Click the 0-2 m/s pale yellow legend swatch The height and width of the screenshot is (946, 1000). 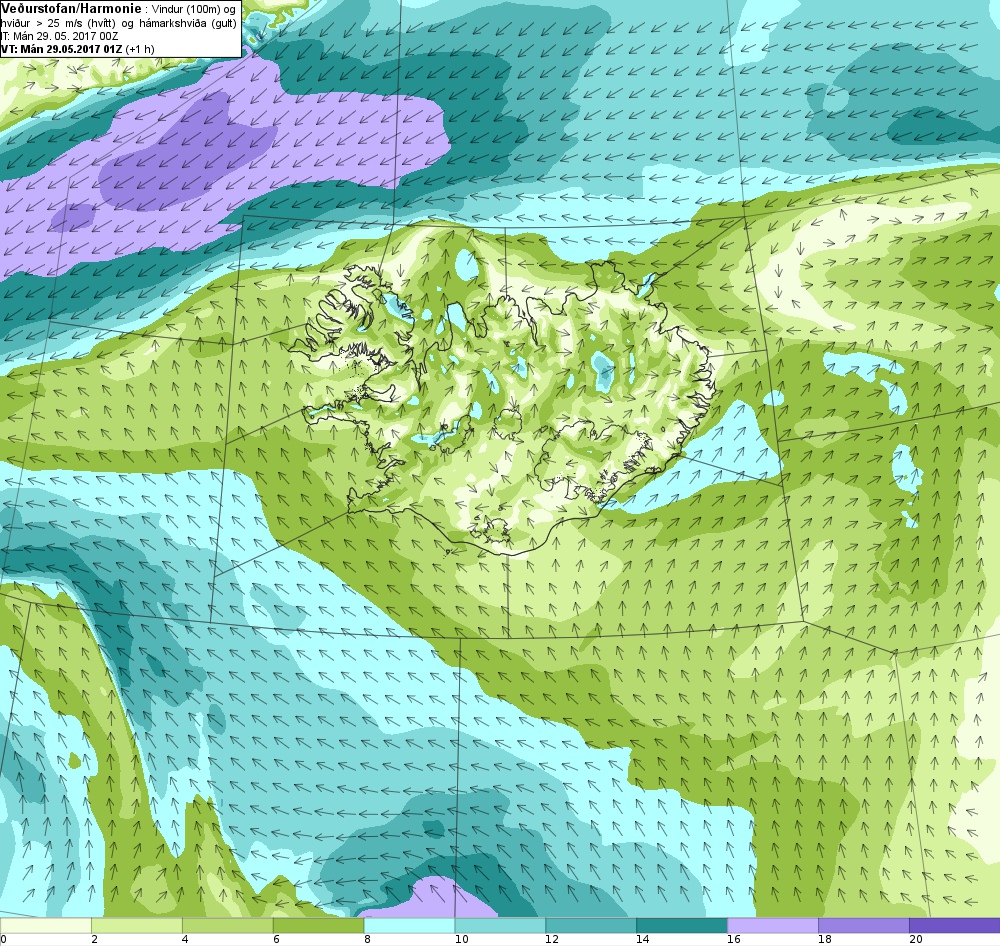click(x=46, y=925)
